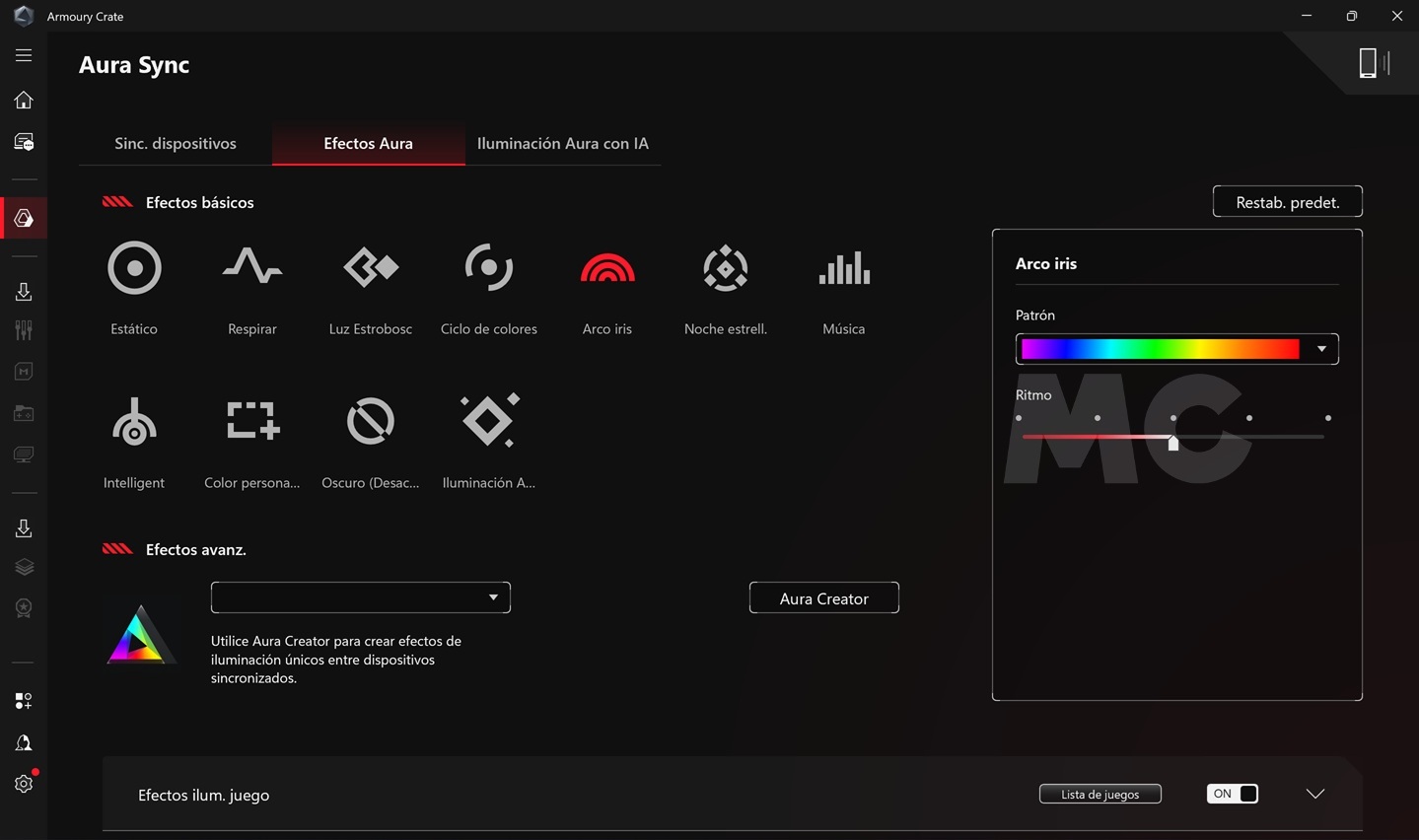Toggle the Efectos ilum. juego ON switch

(x=1233, y=794)
